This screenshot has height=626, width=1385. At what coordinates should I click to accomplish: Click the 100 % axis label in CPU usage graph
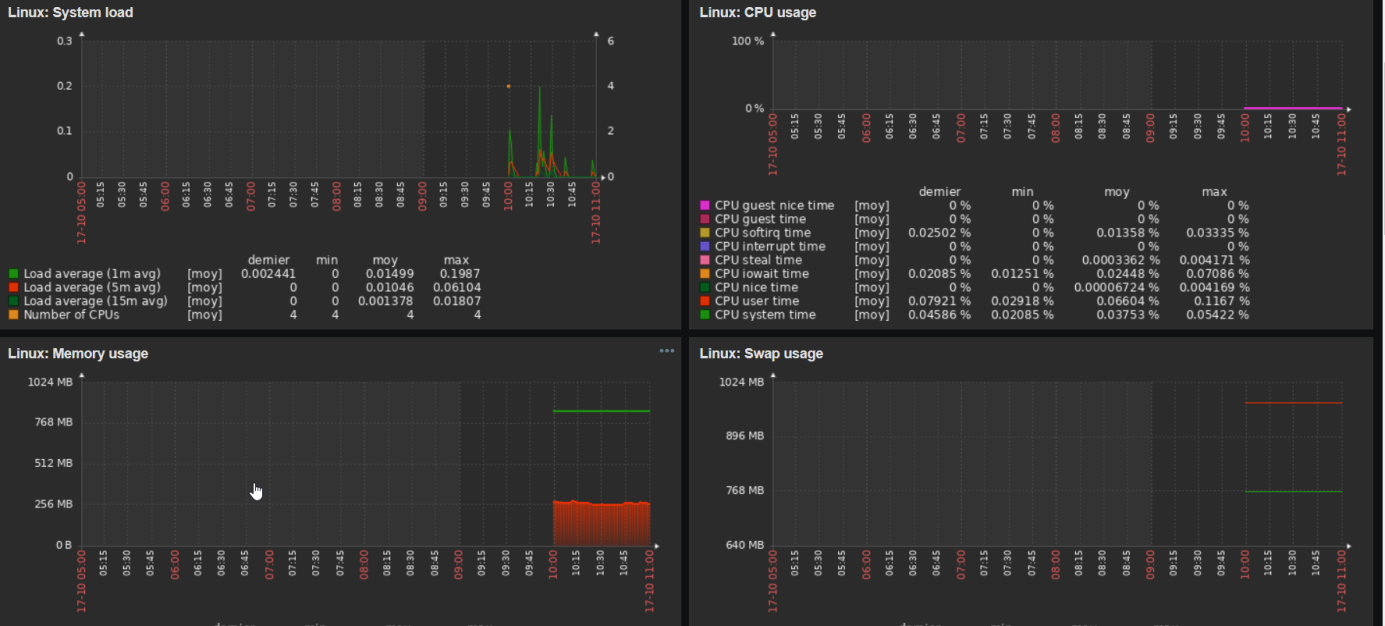click(748, 41)
